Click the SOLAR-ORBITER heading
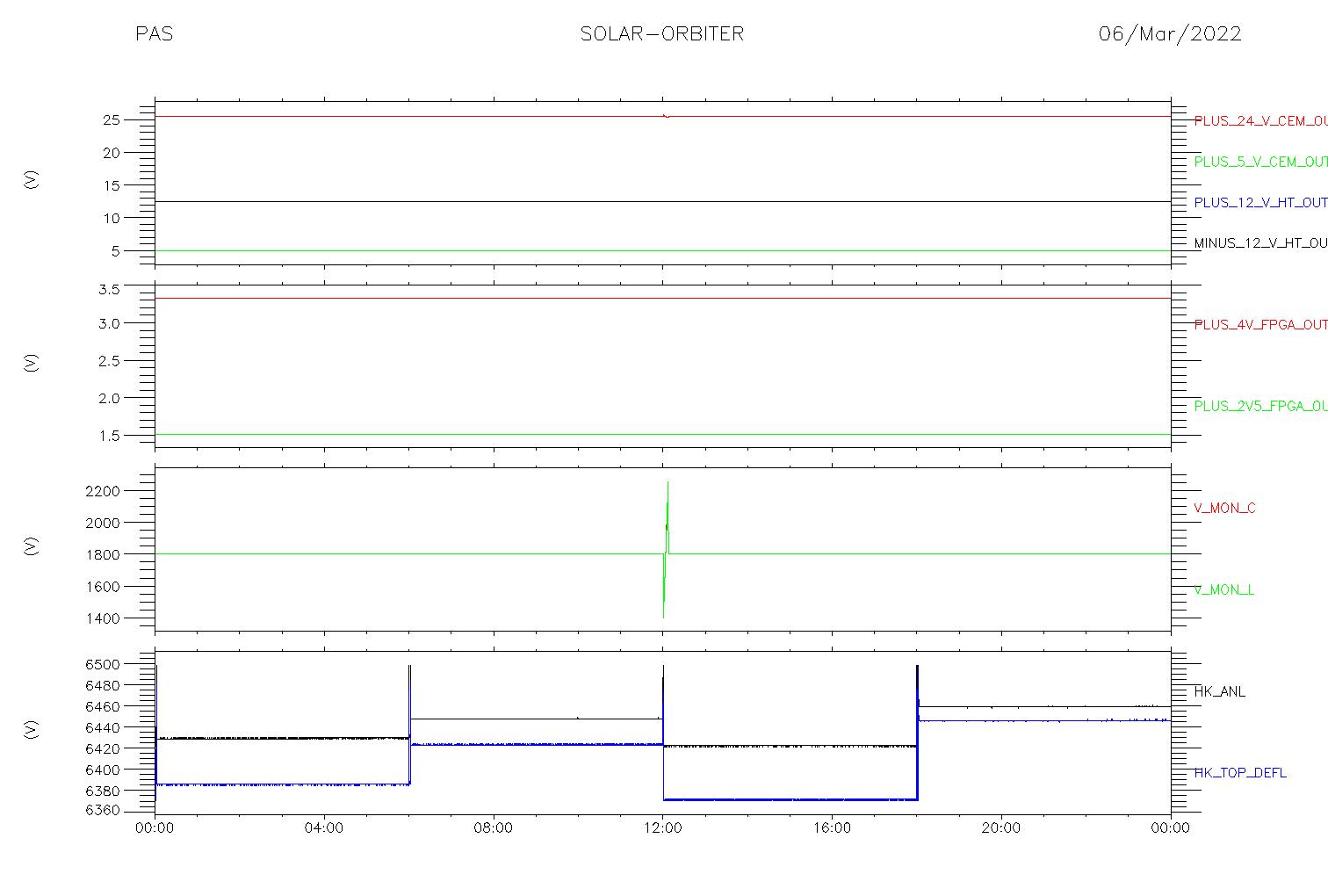 (x=662, y=34)
